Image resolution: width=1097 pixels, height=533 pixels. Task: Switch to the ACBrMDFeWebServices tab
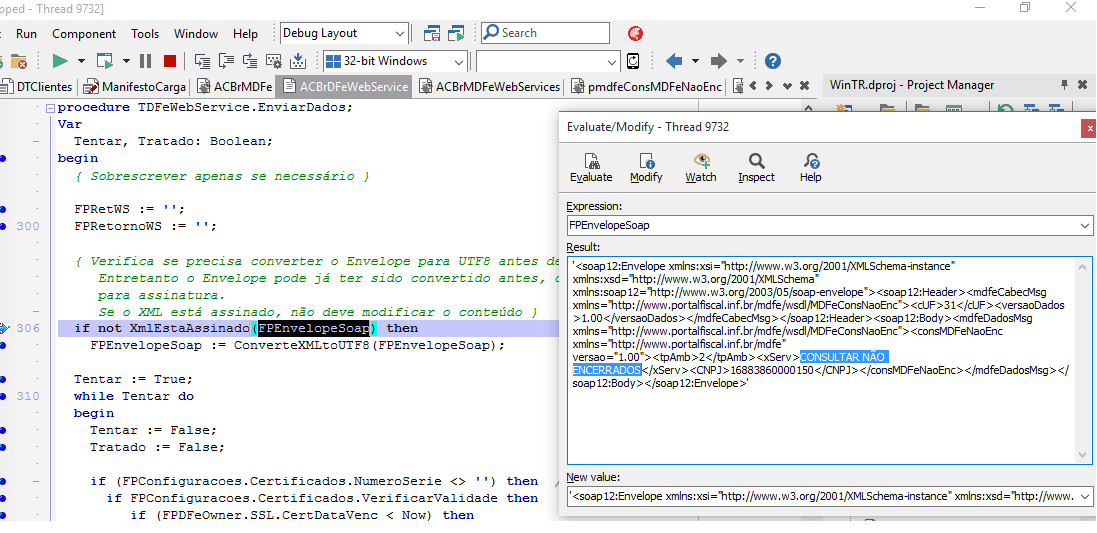pos(490,86)
